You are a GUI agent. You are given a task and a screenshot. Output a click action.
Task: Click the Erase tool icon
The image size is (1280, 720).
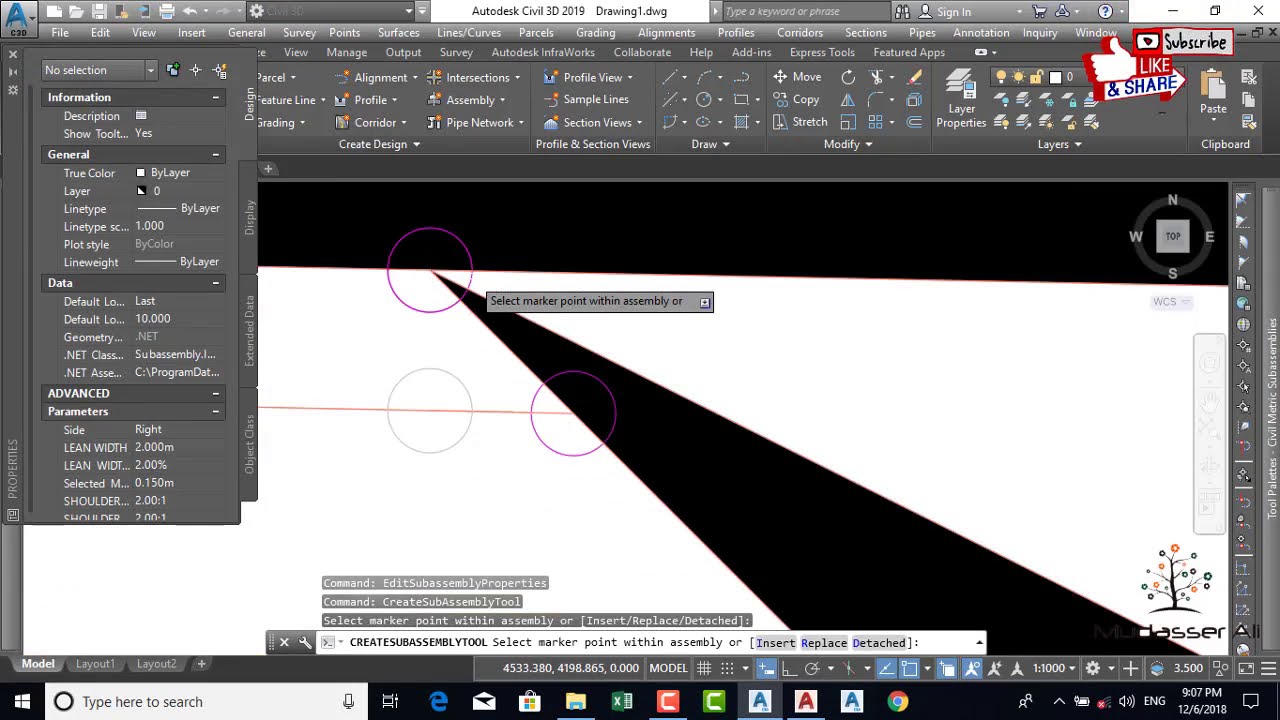tap(914, 77)
